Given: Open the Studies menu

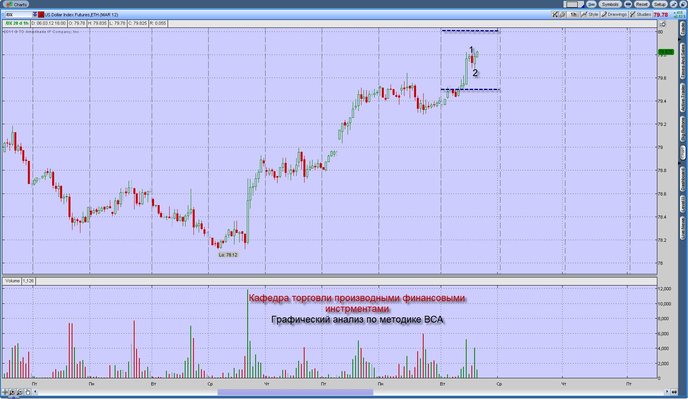Looking at the screenshot, I should click(641, 14).
